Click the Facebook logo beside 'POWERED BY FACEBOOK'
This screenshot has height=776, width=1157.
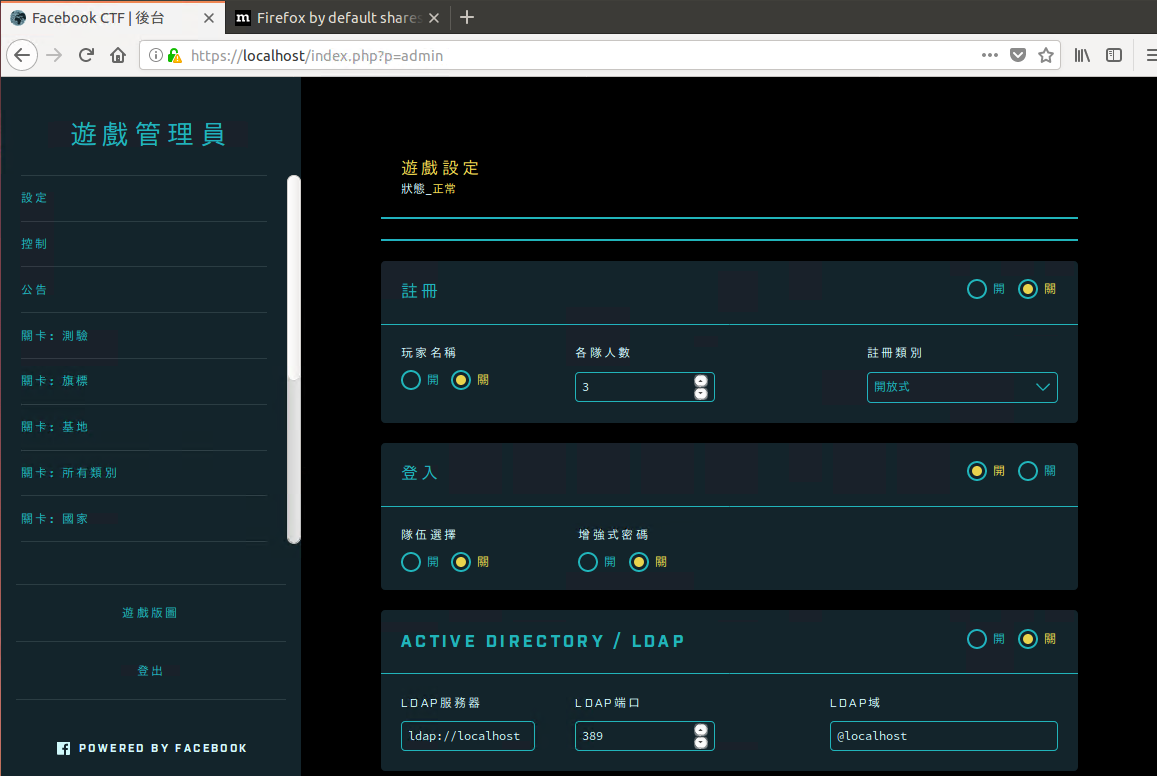(62, 747)
